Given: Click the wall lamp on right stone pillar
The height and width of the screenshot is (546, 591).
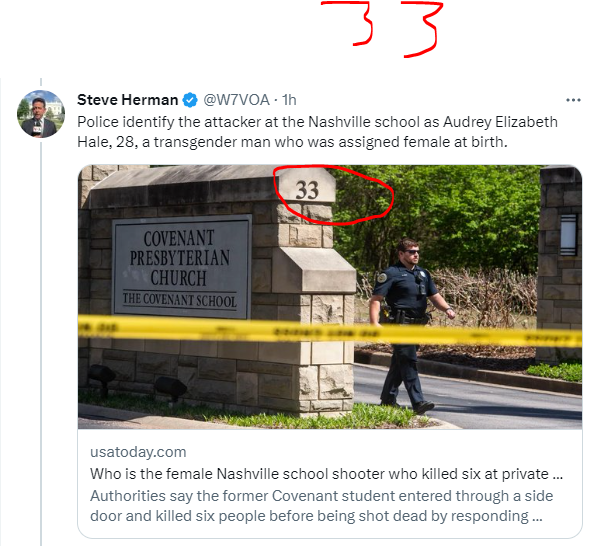Looking at the screenshot, I should click(x=568, y=235).
